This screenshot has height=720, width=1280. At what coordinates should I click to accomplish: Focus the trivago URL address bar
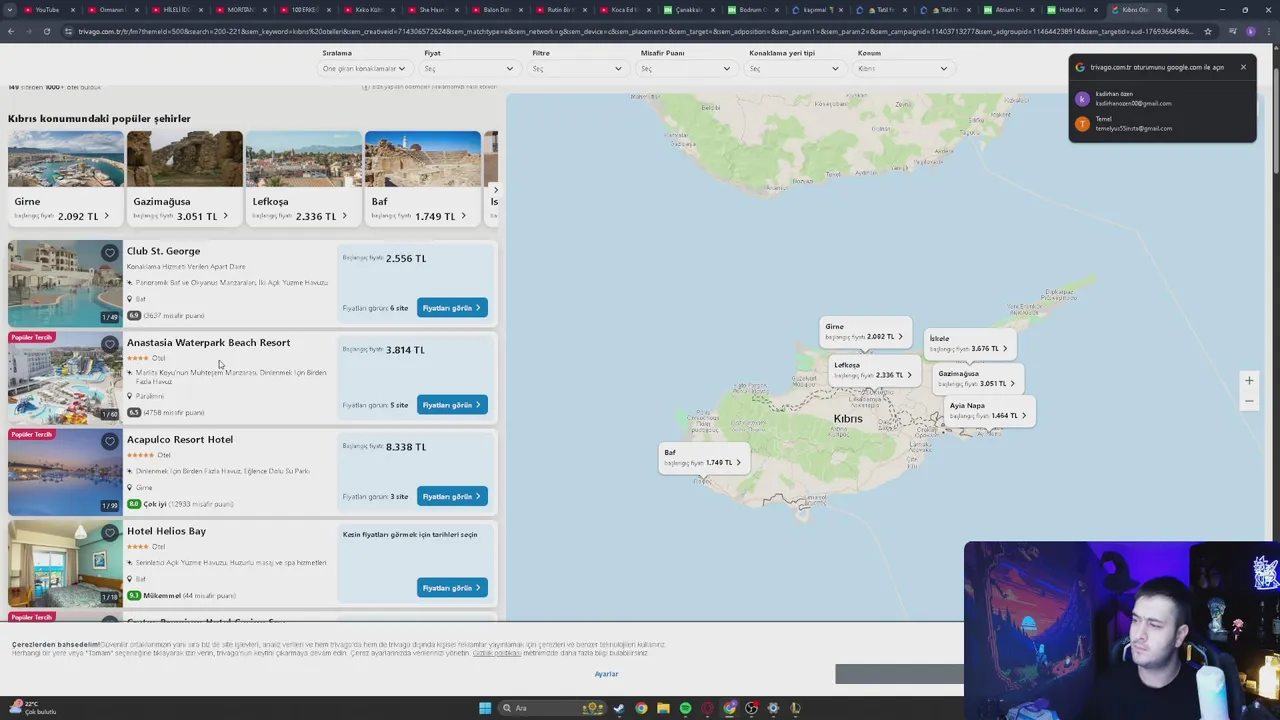tap(635, 31)
